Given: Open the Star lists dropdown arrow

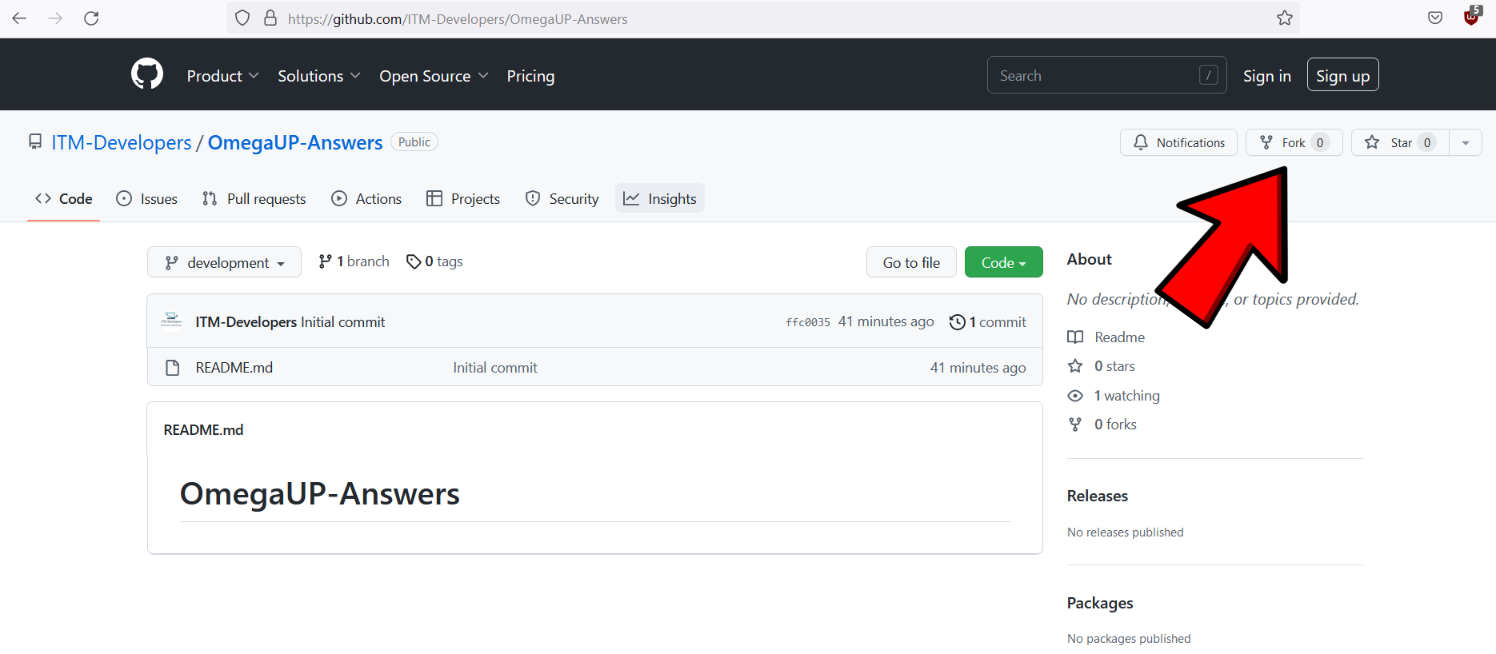Looking at the screenshot, I should [x=1465, y=143].
